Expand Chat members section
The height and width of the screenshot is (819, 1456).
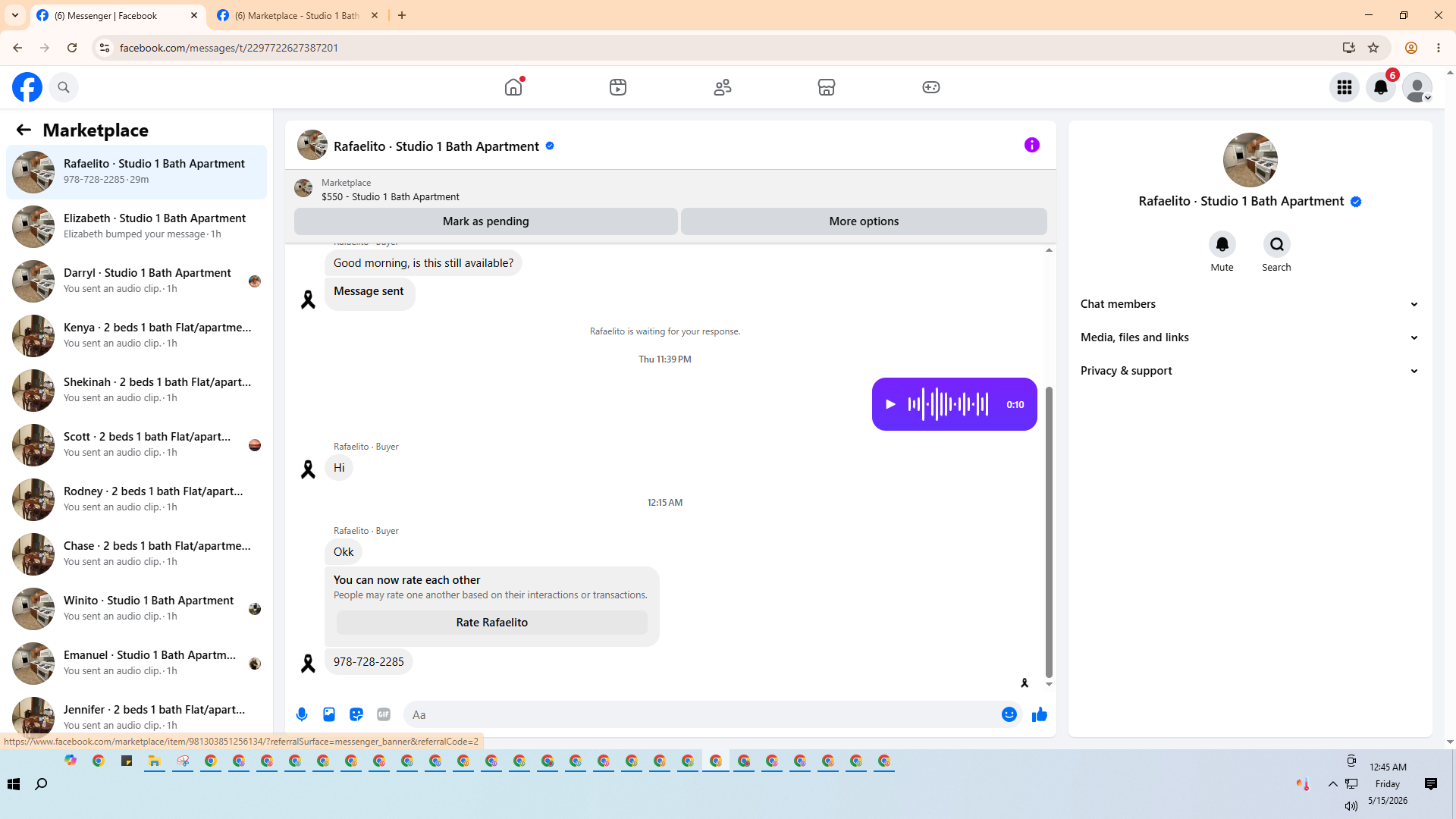[x=1250, y=304]
